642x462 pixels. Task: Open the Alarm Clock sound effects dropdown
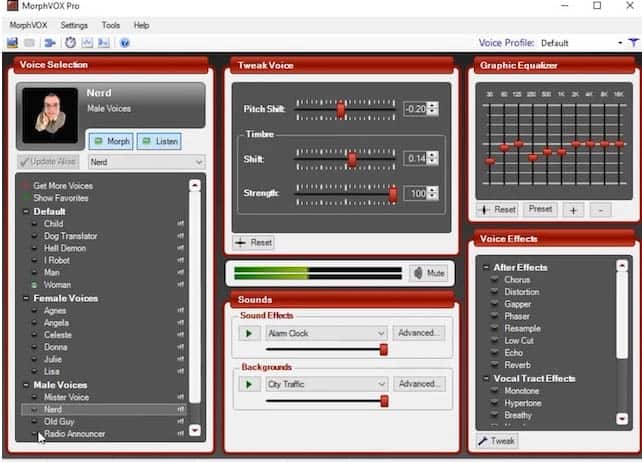[326, 333]
